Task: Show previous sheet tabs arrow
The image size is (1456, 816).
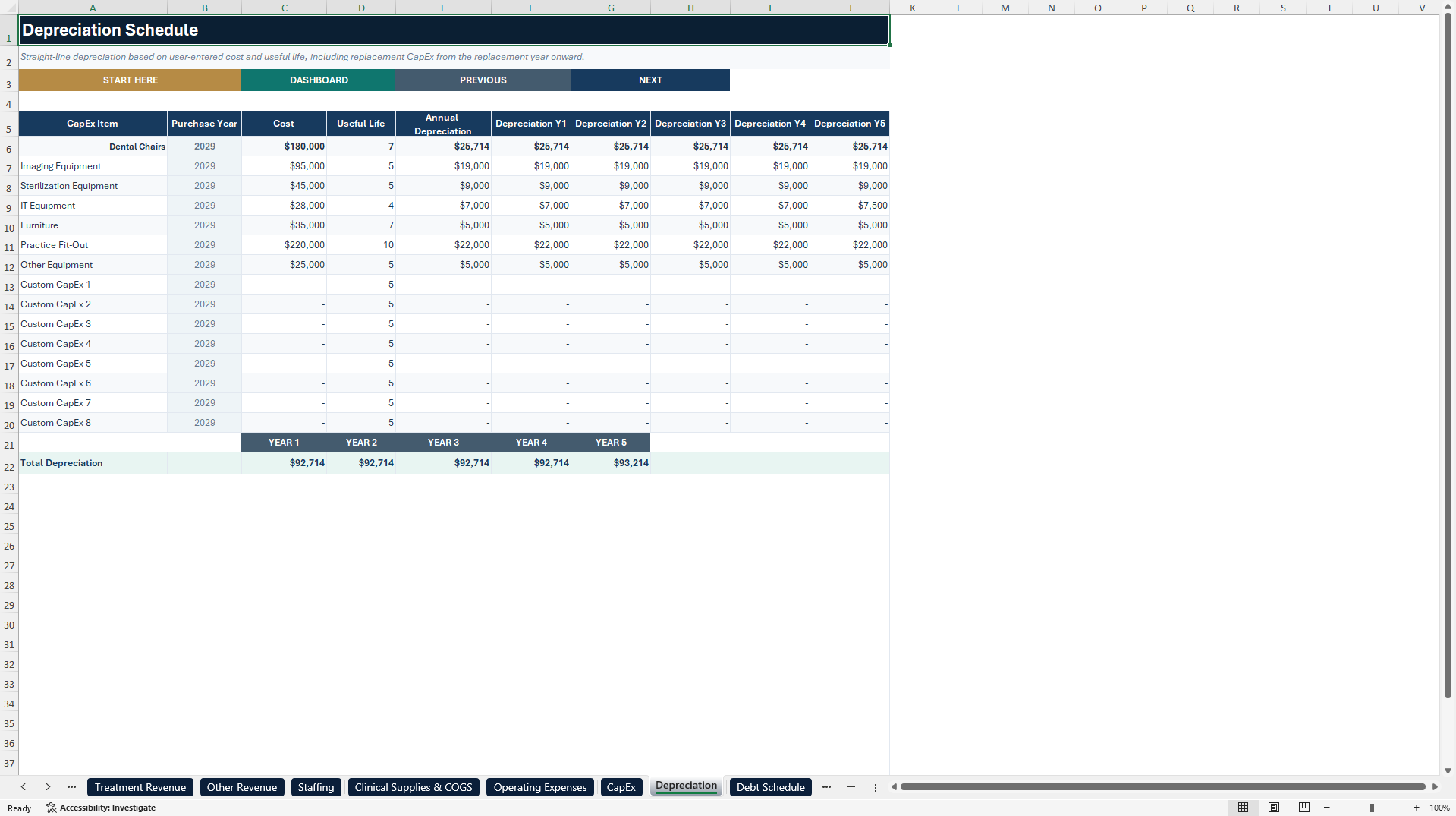Action: (24, 787)
